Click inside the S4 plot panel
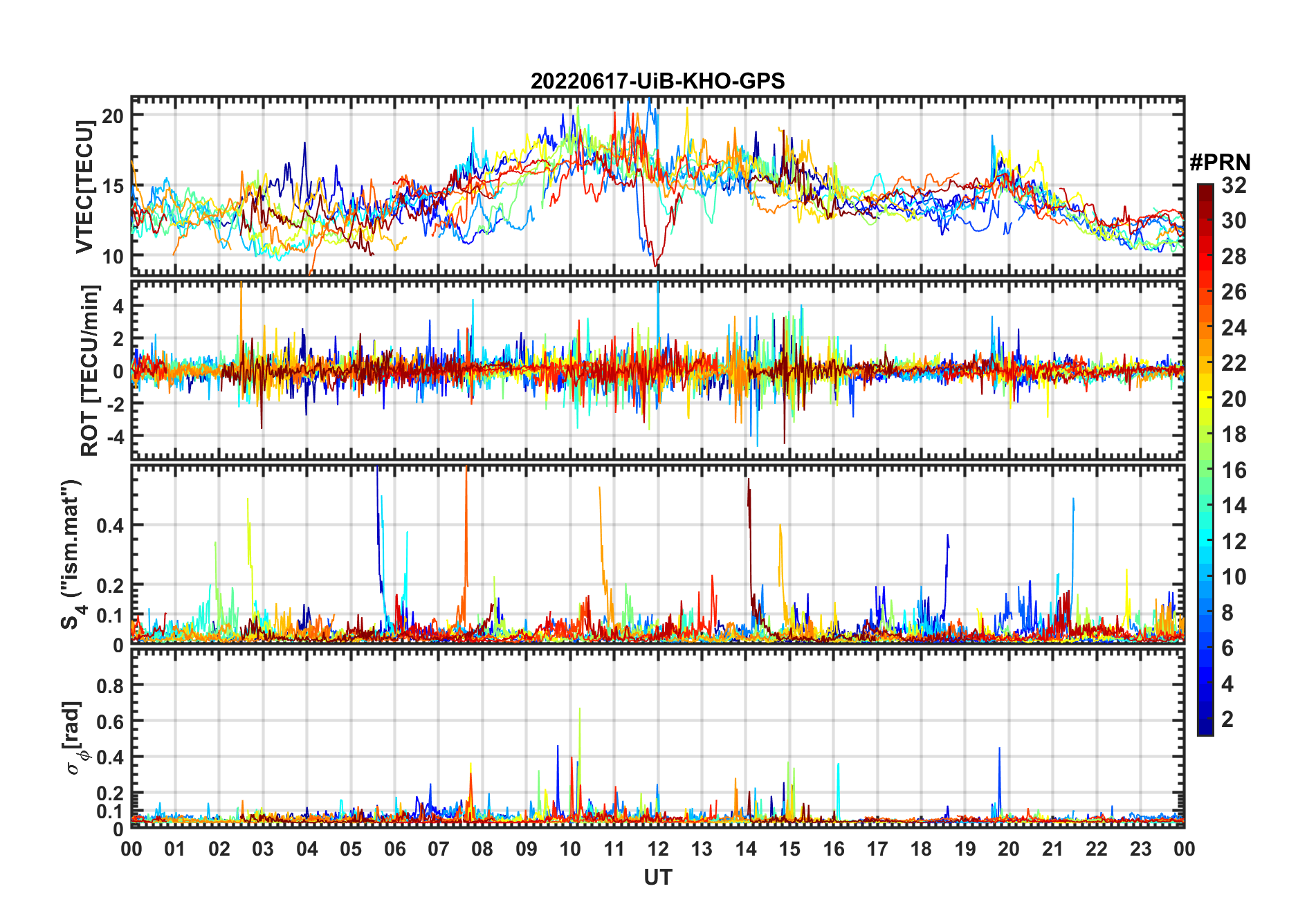 (657, 553)
